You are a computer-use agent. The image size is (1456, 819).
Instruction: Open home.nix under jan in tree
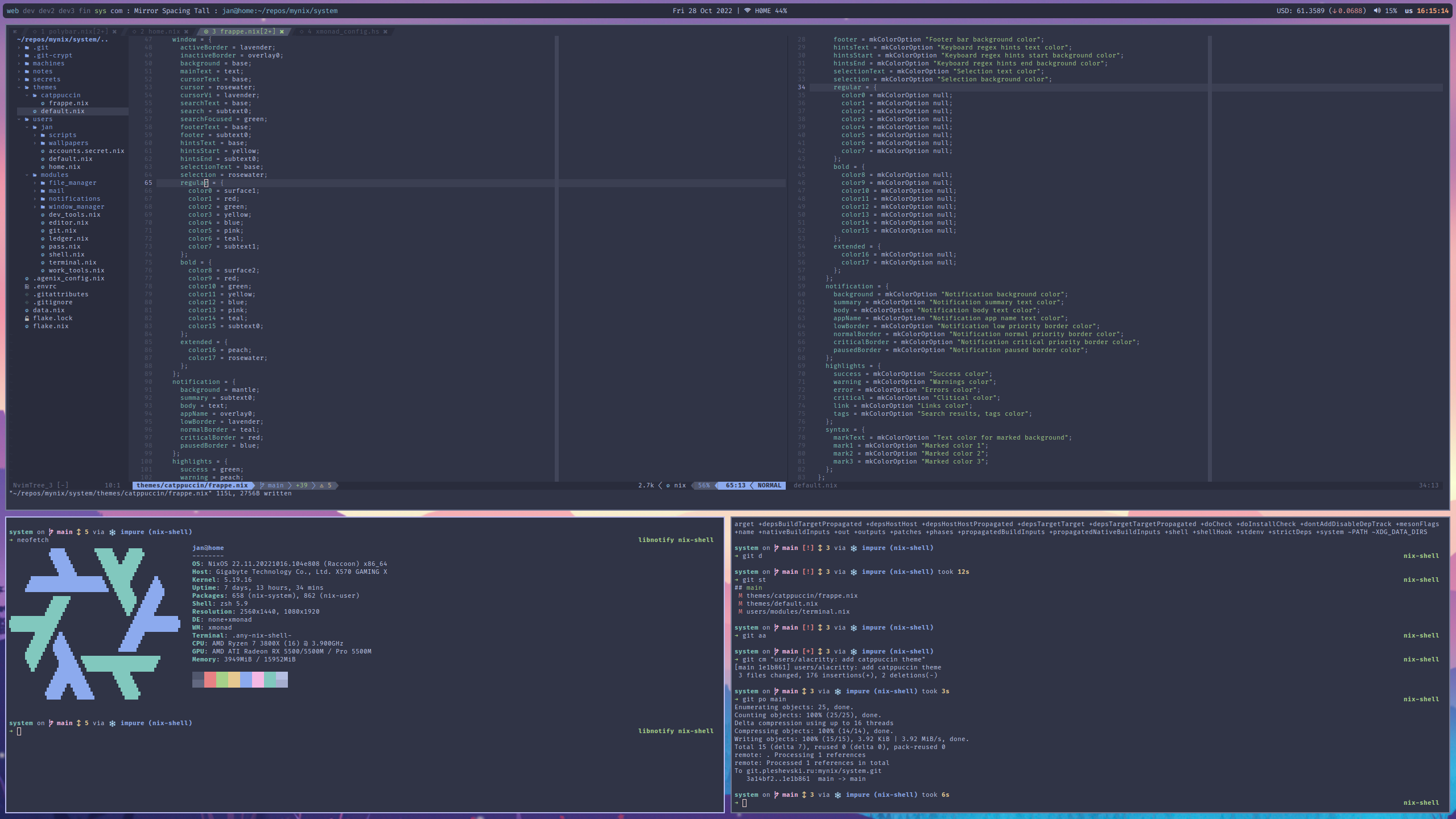coord(64,167)
